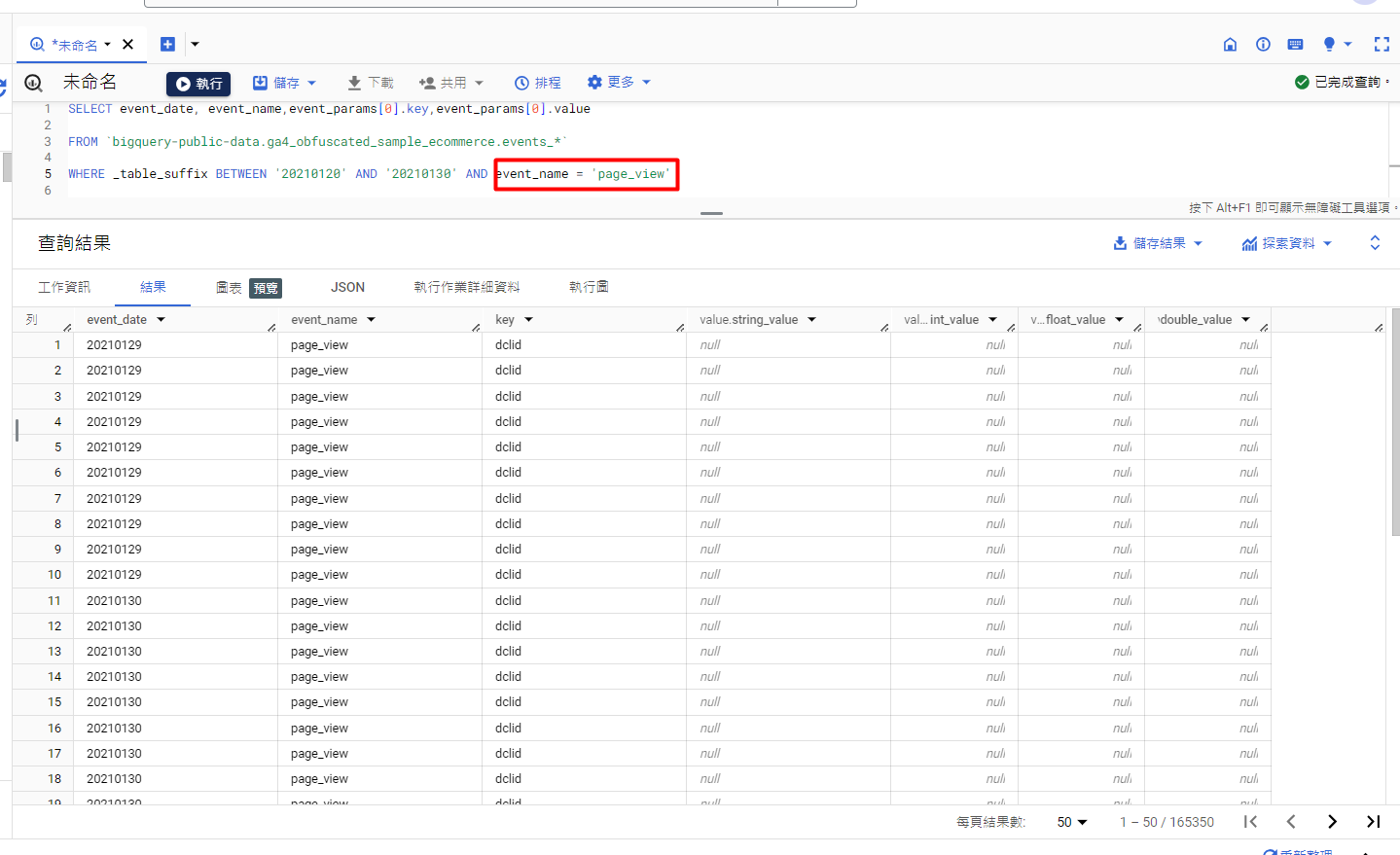Screen dimensions: 1400x855
Task: Go to the previous results page
Action: coord(1291,822)
